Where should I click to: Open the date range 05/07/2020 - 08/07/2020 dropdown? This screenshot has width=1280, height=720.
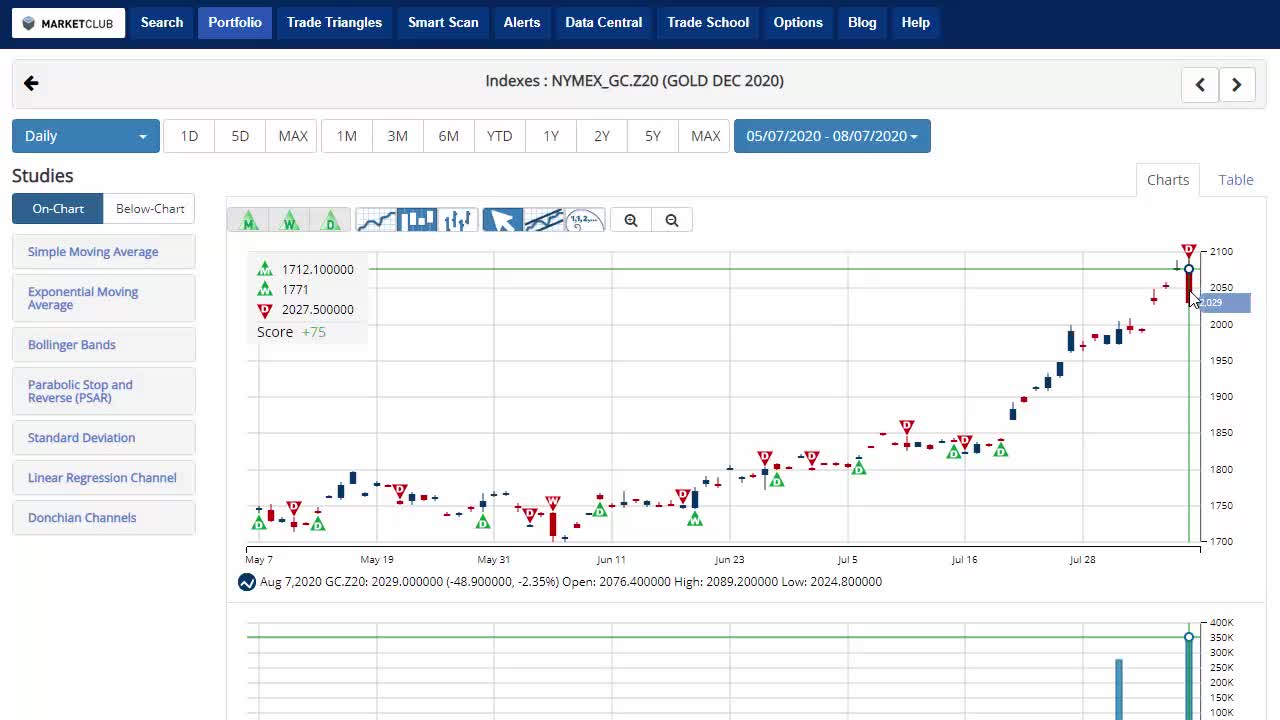click(x=832, y=136)
